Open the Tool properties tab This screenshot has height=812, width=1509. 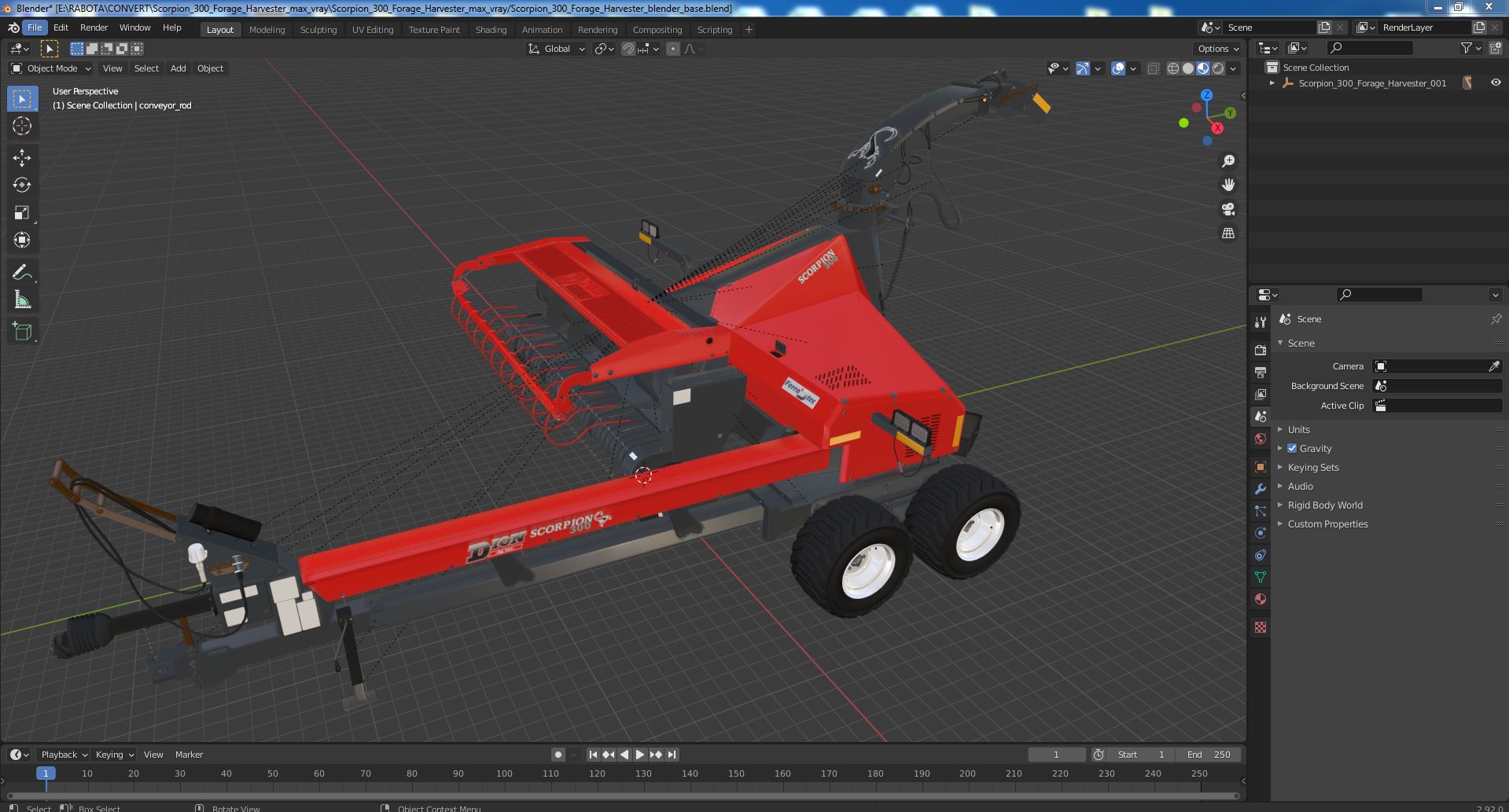pyautogui.click(x=1261, y=322)
